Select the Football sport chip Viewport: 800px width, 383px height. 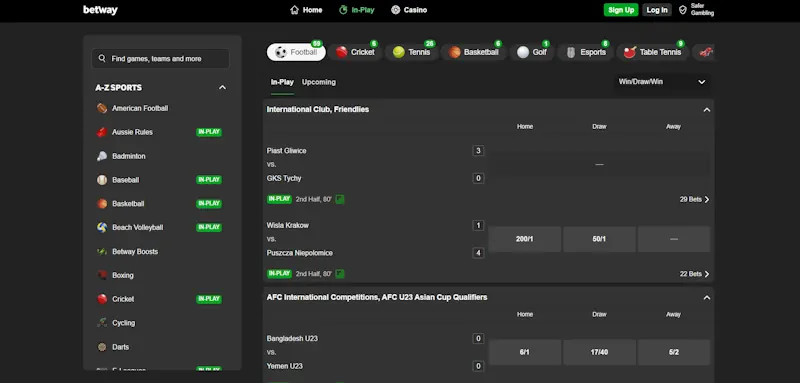coord(296,52)
